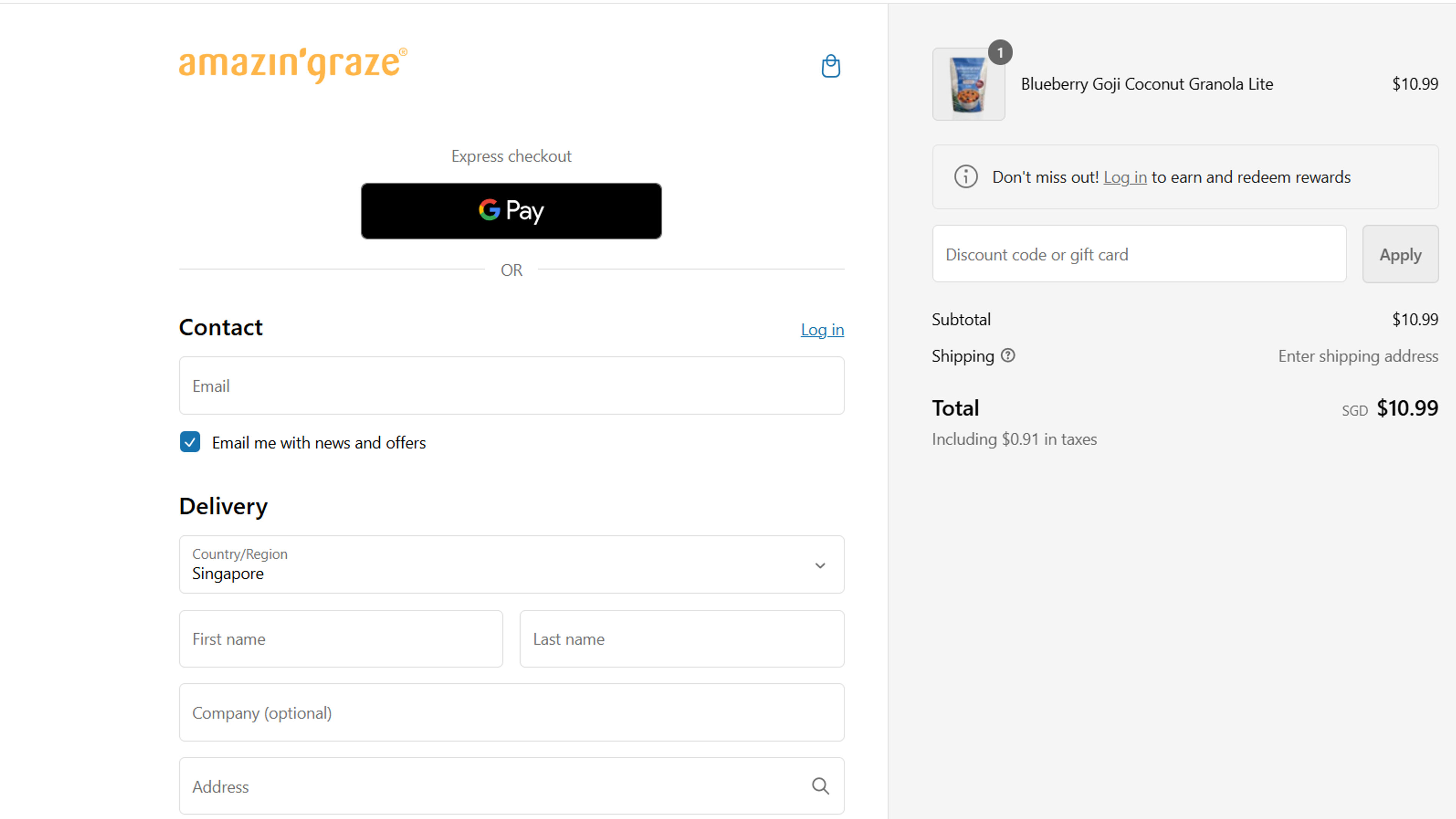Click the granola product thumbnail
The height and width of the screenshot is (819, 1456).
coord(968,84)
